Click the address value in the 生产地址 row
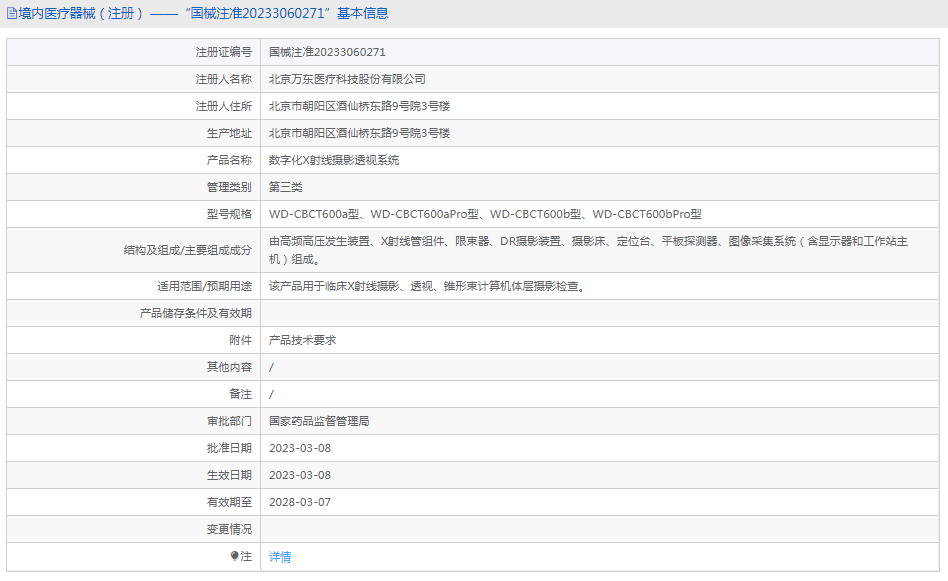This screenshot has height=581, width=948. pyautogui.click(x=359, y=133)
